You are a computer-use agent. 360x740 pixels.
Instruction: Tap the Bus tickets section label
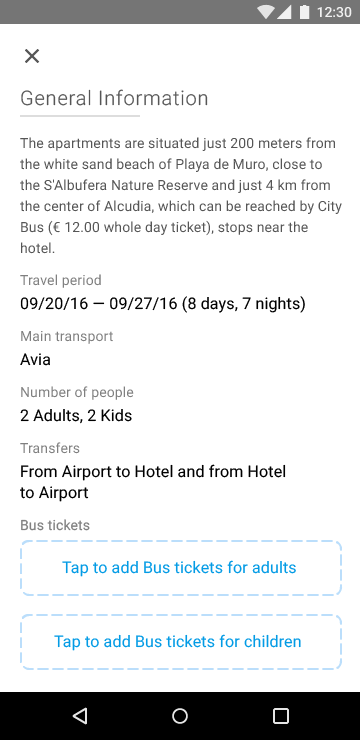pyautogui.click(x=55, y=525)
